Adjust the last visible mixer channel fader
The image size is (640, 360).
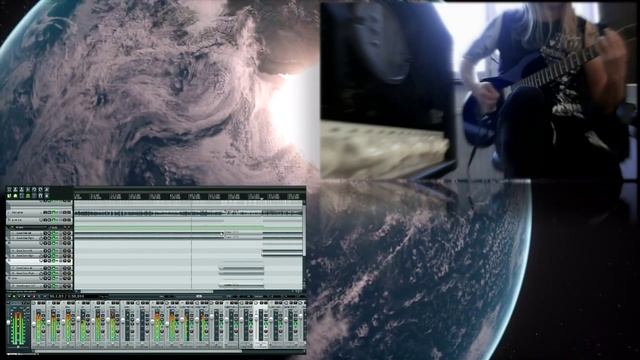[x=301, y=316]
